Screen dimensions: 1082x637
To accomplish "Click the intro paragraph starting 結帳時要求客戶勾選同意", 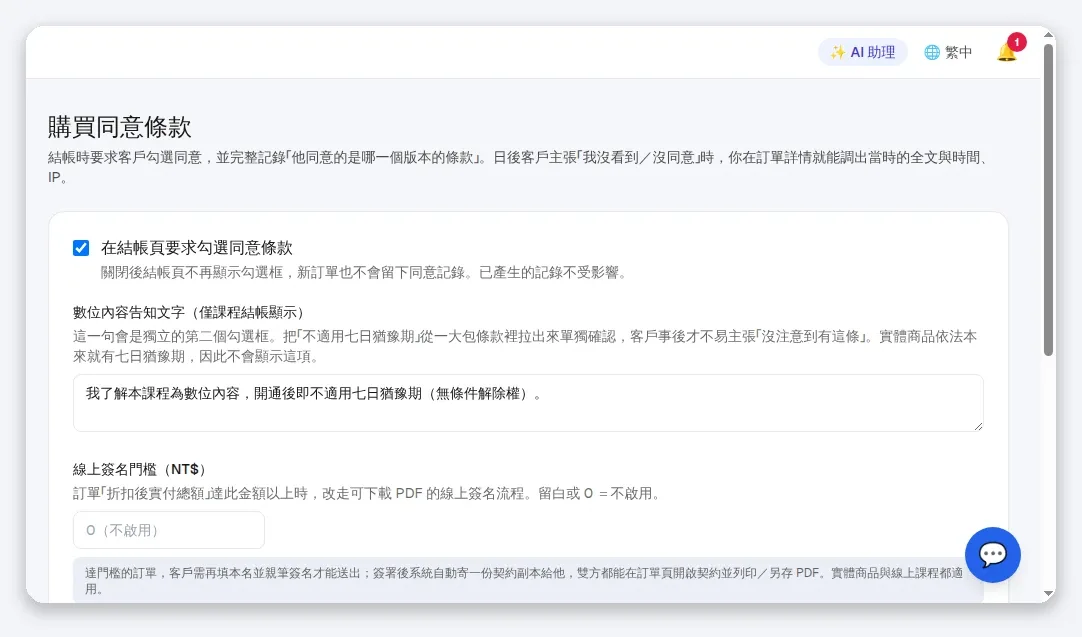I will [520, 167].
